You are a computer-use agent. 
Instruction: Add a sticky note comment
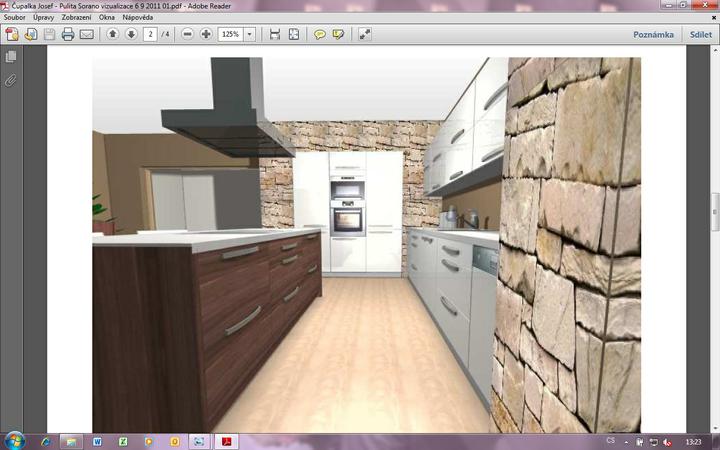click(x=320, y=34)
